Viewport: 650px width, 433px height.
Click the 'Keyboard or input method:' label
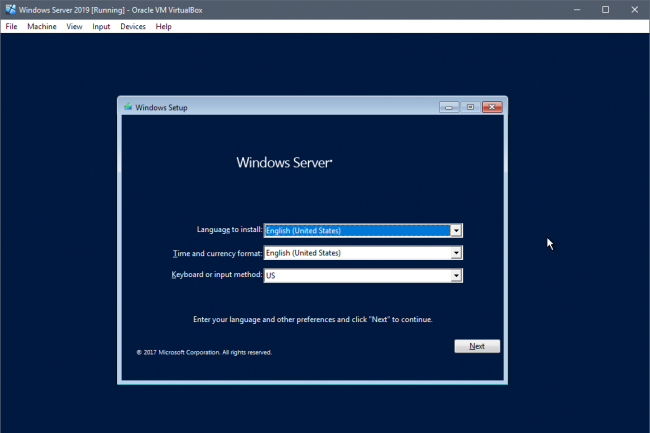point(217,275)
